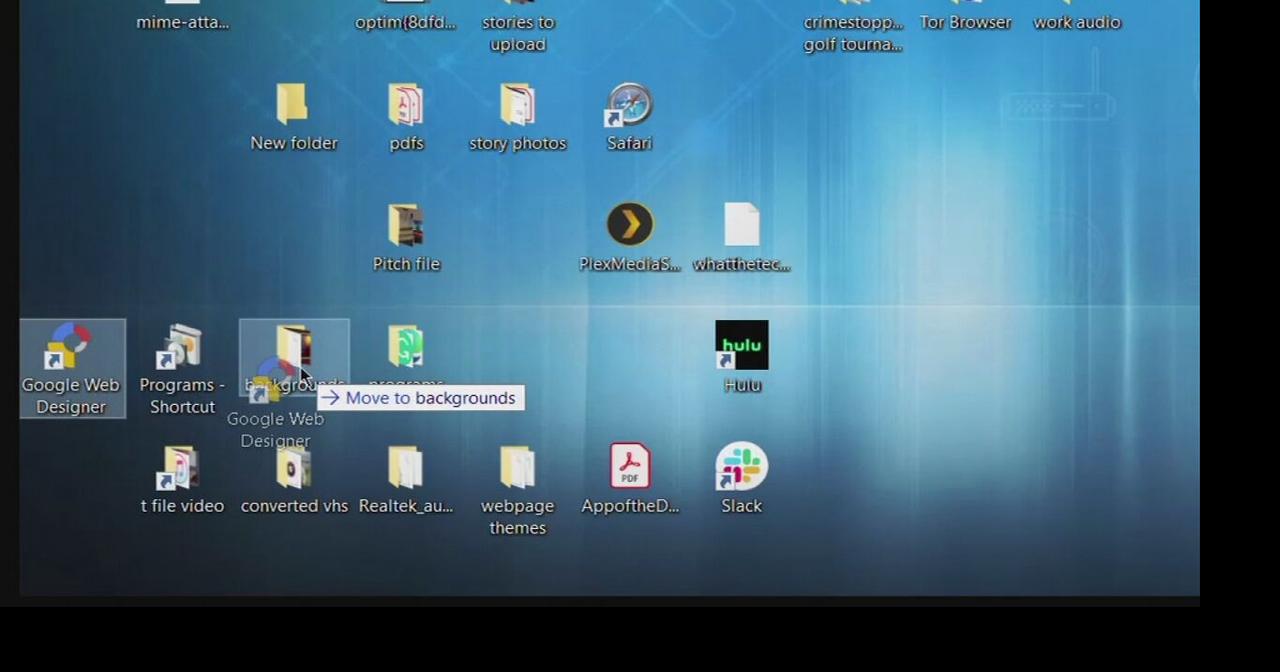Open the Pitch file document
Screen dimensions: 1280x672
point(406,224)
